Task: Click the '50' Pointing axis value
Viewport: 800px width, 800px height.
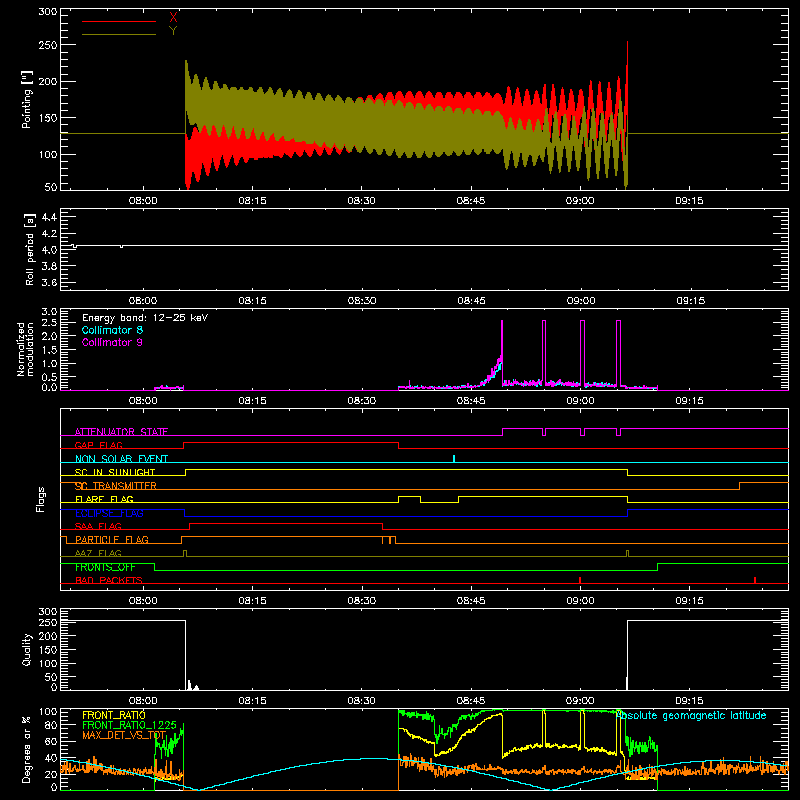Action: [x=51, y=187]
